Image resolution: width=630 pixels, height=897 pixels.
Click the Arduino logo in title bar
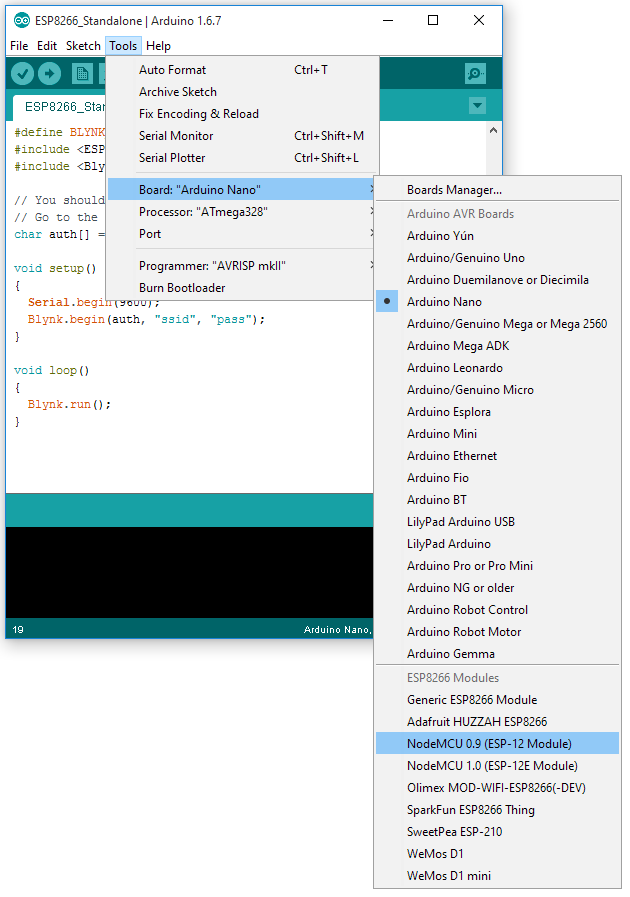(22, 21)
